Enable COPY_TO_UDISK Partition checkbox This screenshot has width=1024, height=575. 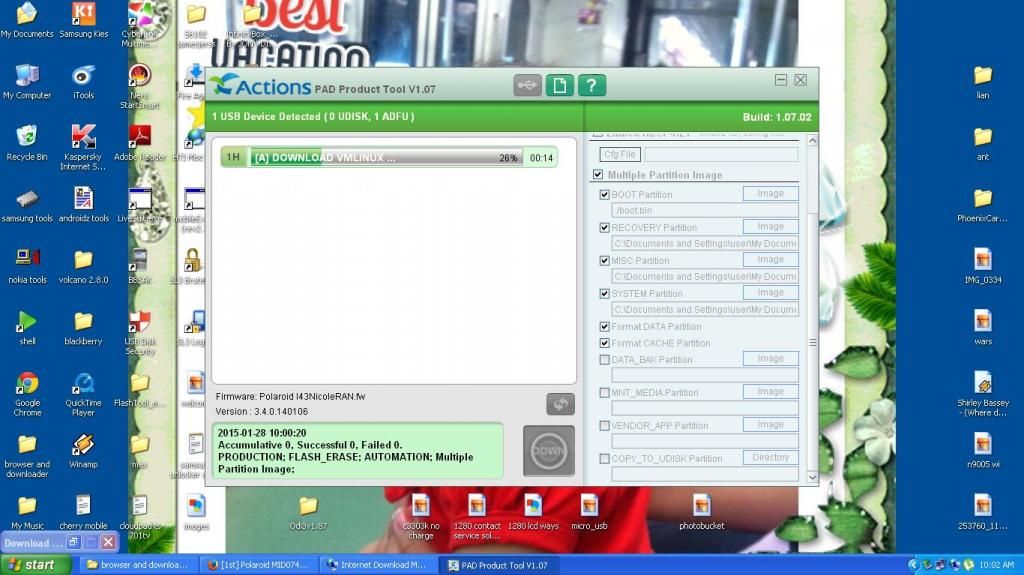coord(604,458)
